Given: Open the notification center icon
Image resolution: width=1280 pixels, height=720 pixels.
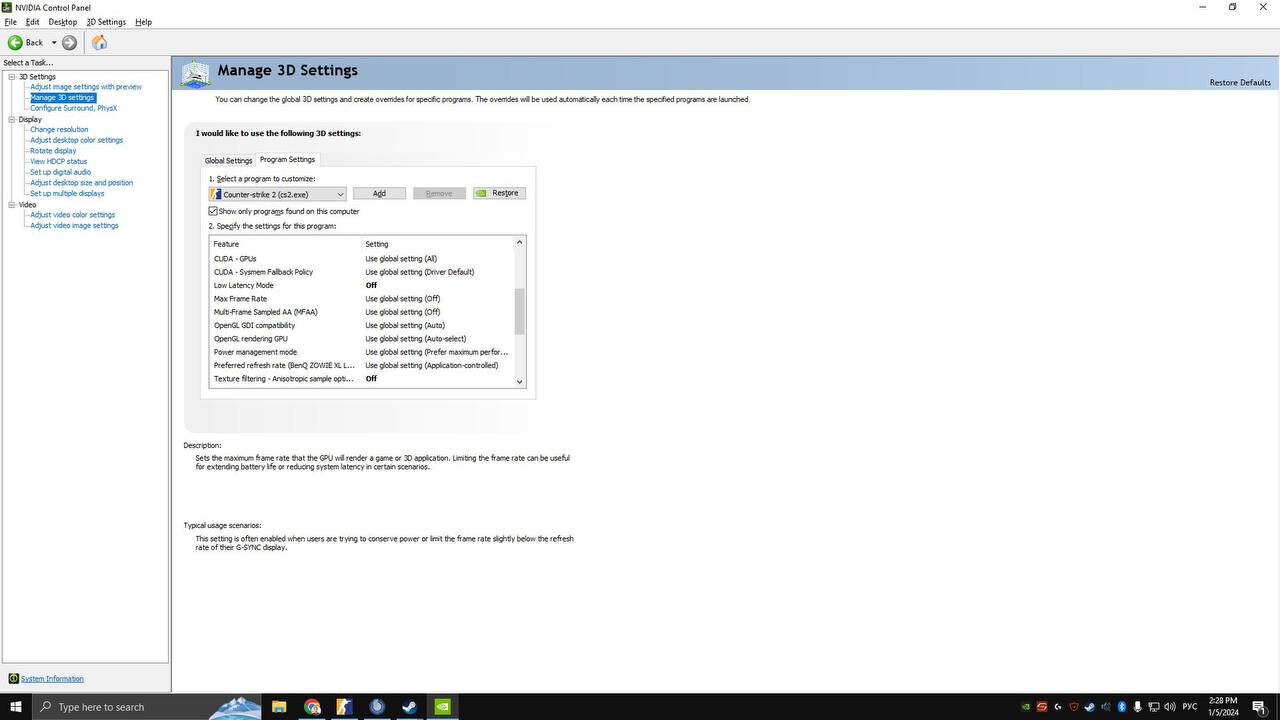Looking at the screenshot, I should [x=1260, y=707].
